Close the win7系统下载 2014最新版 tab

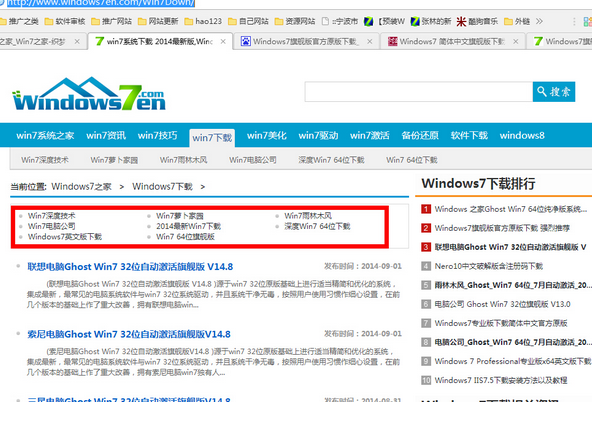click(223, 41)
